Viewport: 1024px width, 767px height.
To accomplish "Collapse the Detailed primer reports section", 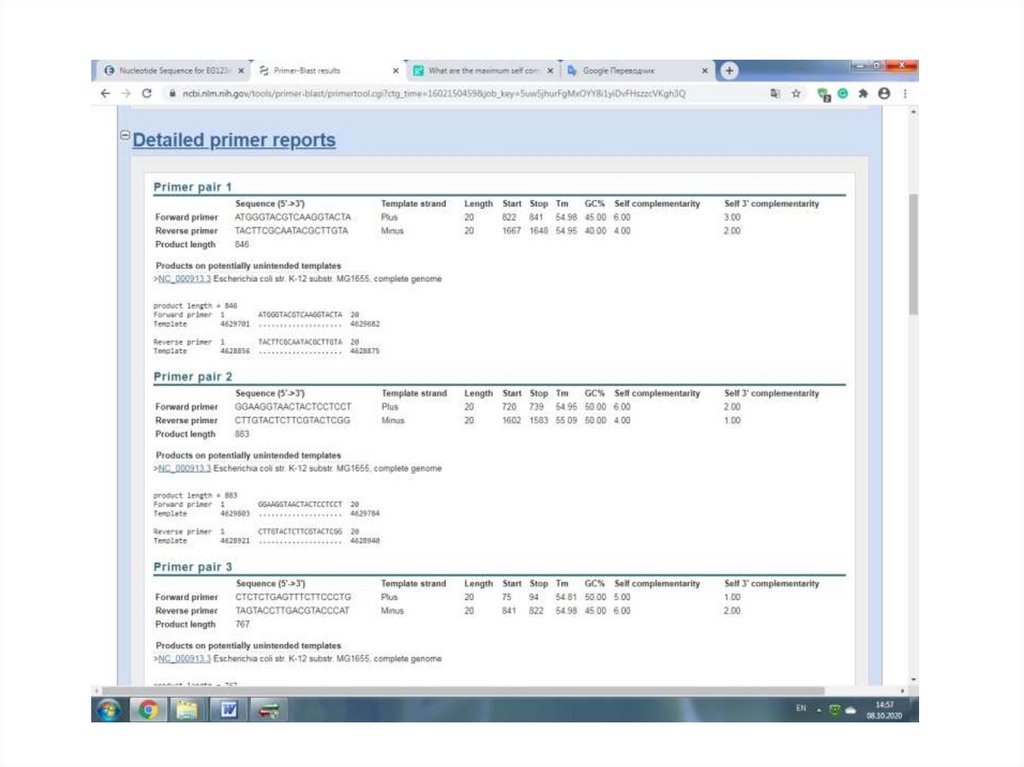I will (125, 136).
